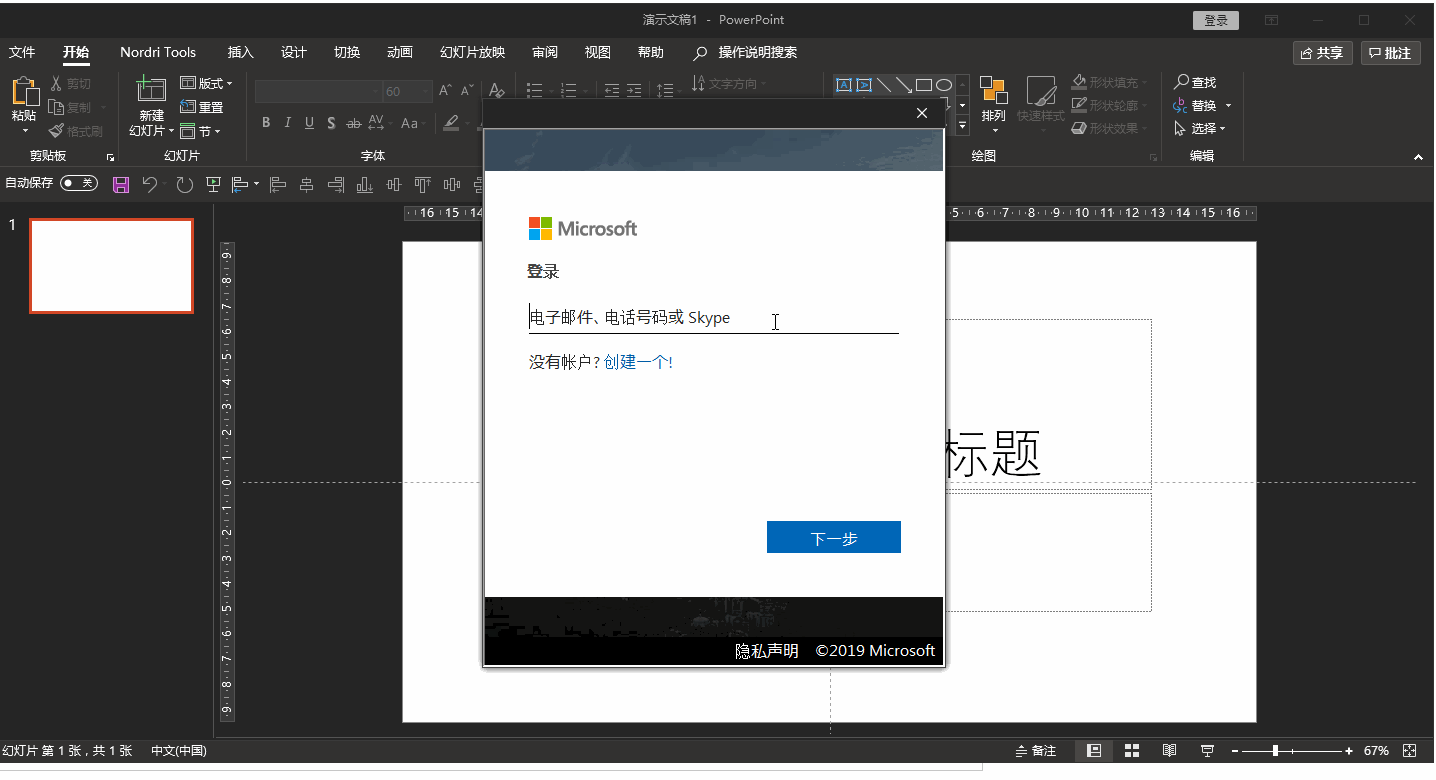Click the text Shadow S icon
Image resolution: width=1436 pixels, height=780 pixels.
pyautogui.click(x=331, y=123)
